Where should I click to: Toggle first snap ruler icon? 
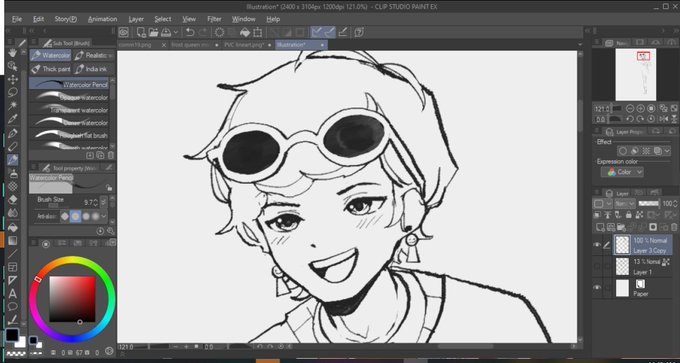317,32
